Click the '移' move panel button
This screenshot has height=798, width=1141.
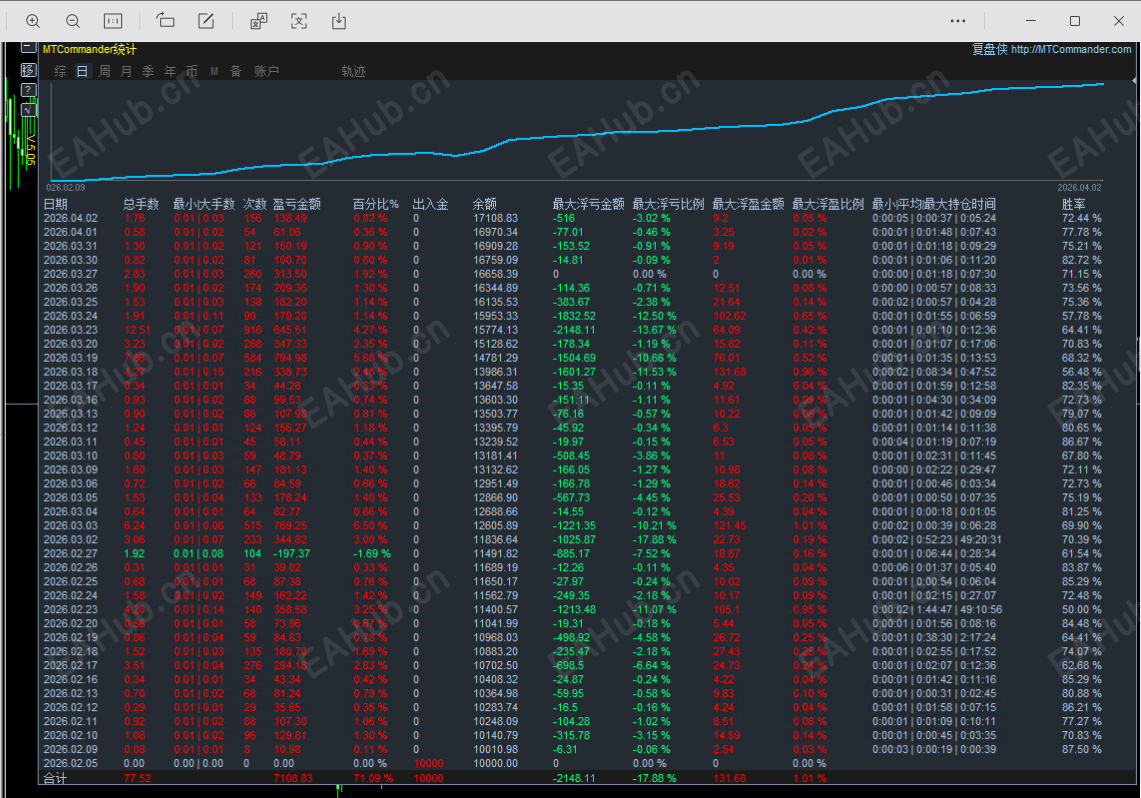[28, 70]
